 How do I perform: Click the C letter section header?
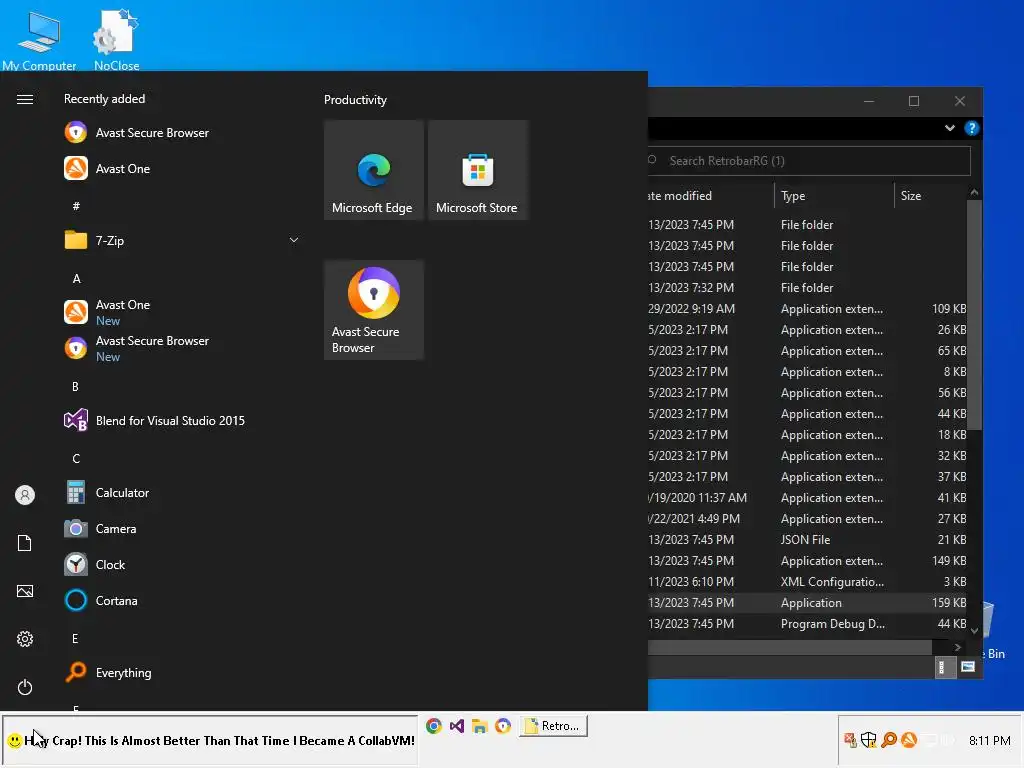(76, 458)
